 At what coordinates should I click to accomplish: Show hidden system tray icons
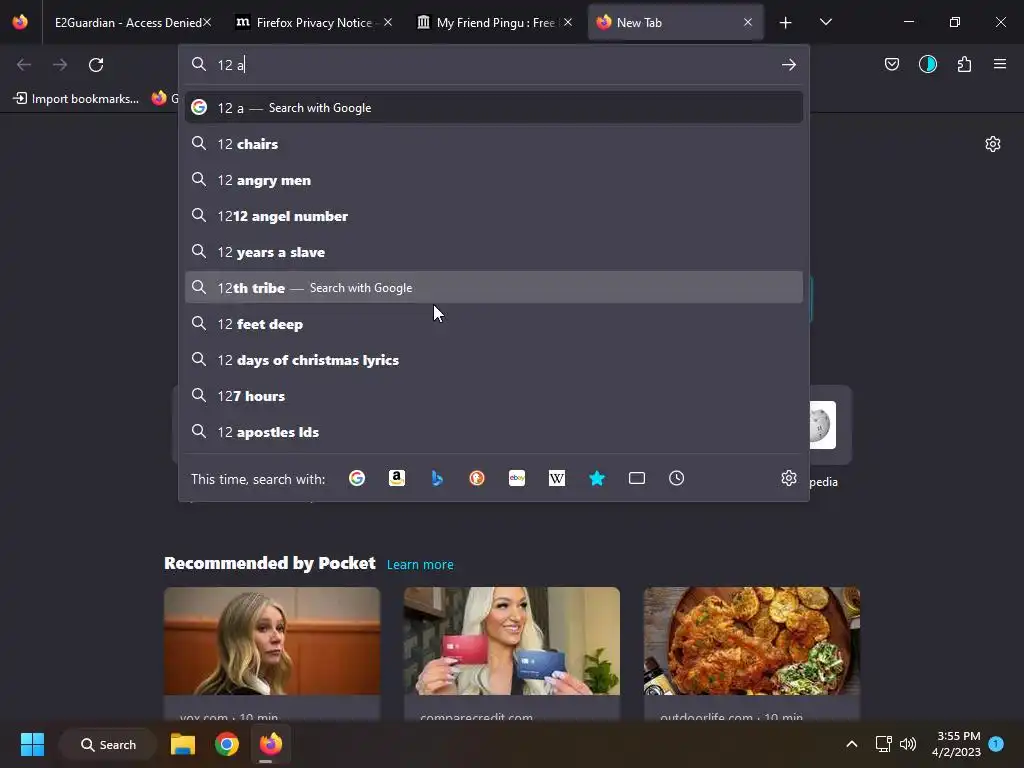click(x=852, y=744)
